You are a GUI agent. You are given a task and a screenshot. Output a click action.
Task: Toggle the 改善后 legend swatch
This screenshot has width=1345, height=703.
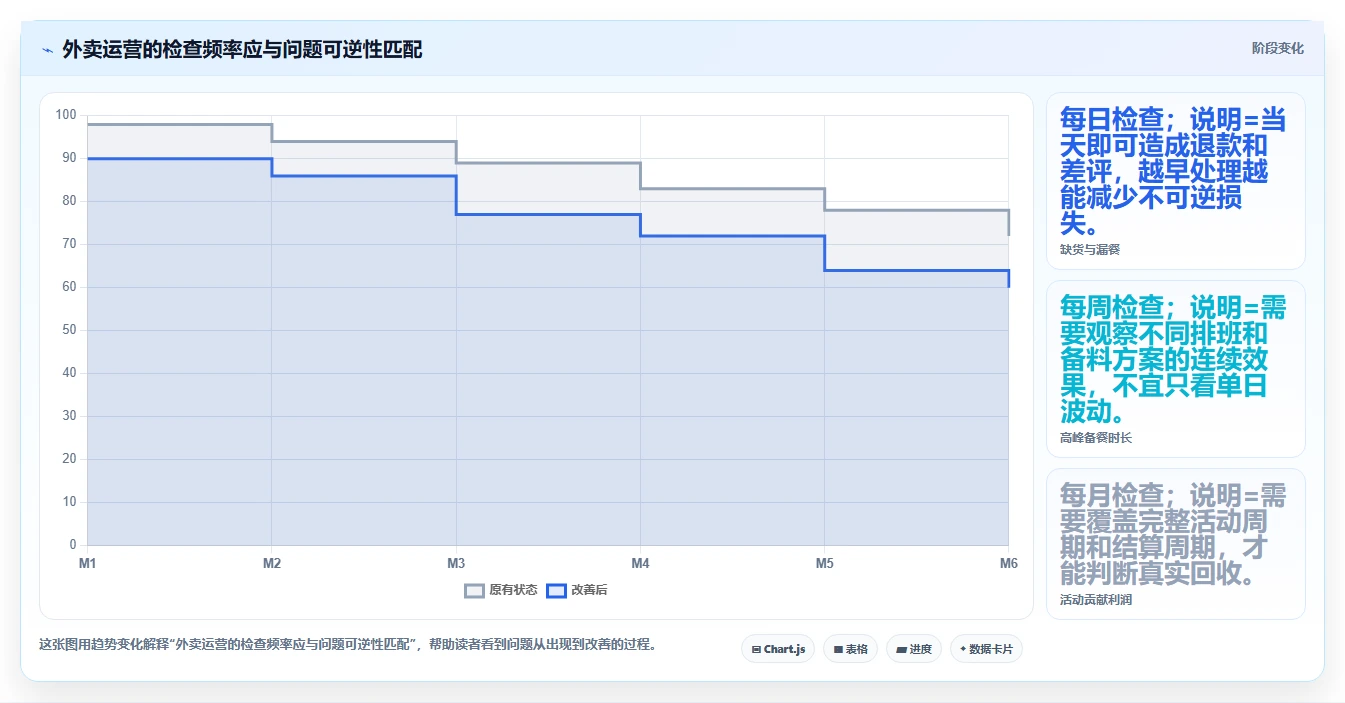[x=557, y=590]
